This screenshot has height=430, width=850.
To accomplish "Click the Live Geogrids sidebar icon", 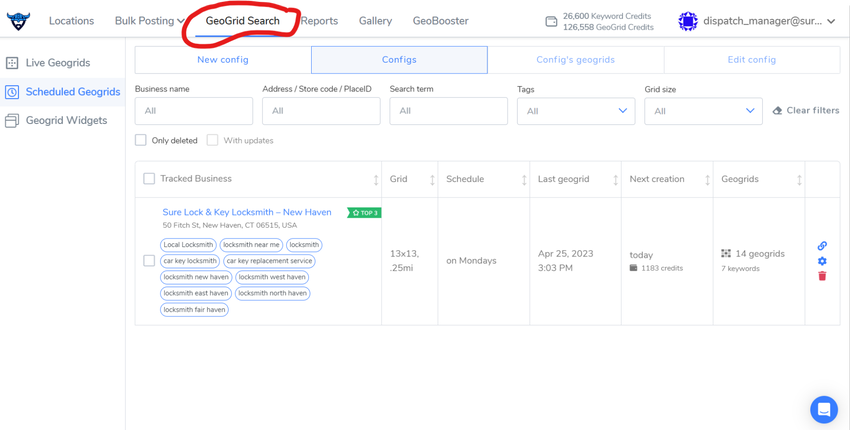I will pyautogui.click(x=12, y=63).
